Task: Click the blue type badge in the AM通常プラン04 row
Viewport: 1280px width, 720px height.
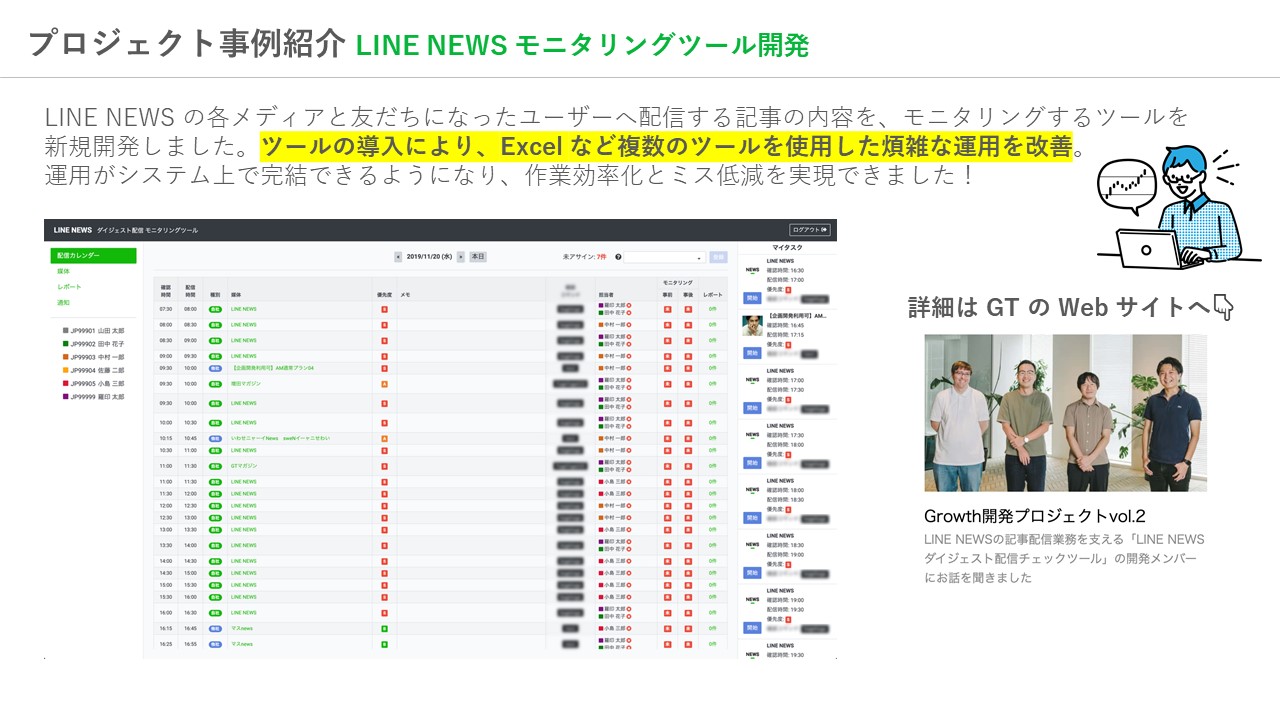Action: click(215, 367)
